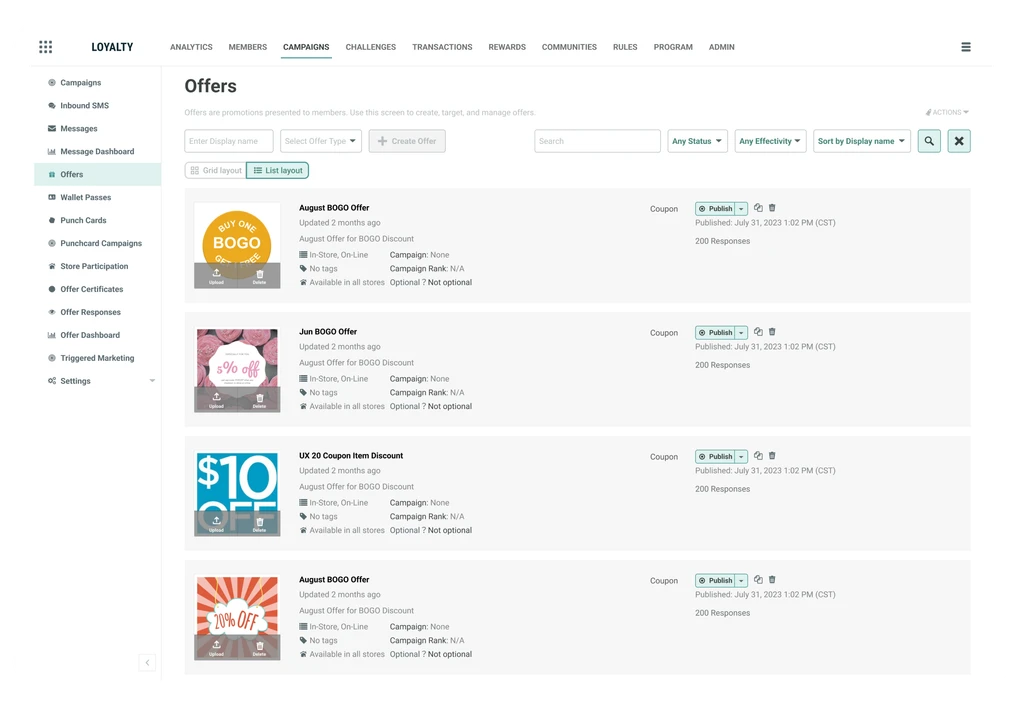This screenshot has width=1024, height=709.
Task: Open the Any Effectivity dropdown
Action: pos(771,141)
